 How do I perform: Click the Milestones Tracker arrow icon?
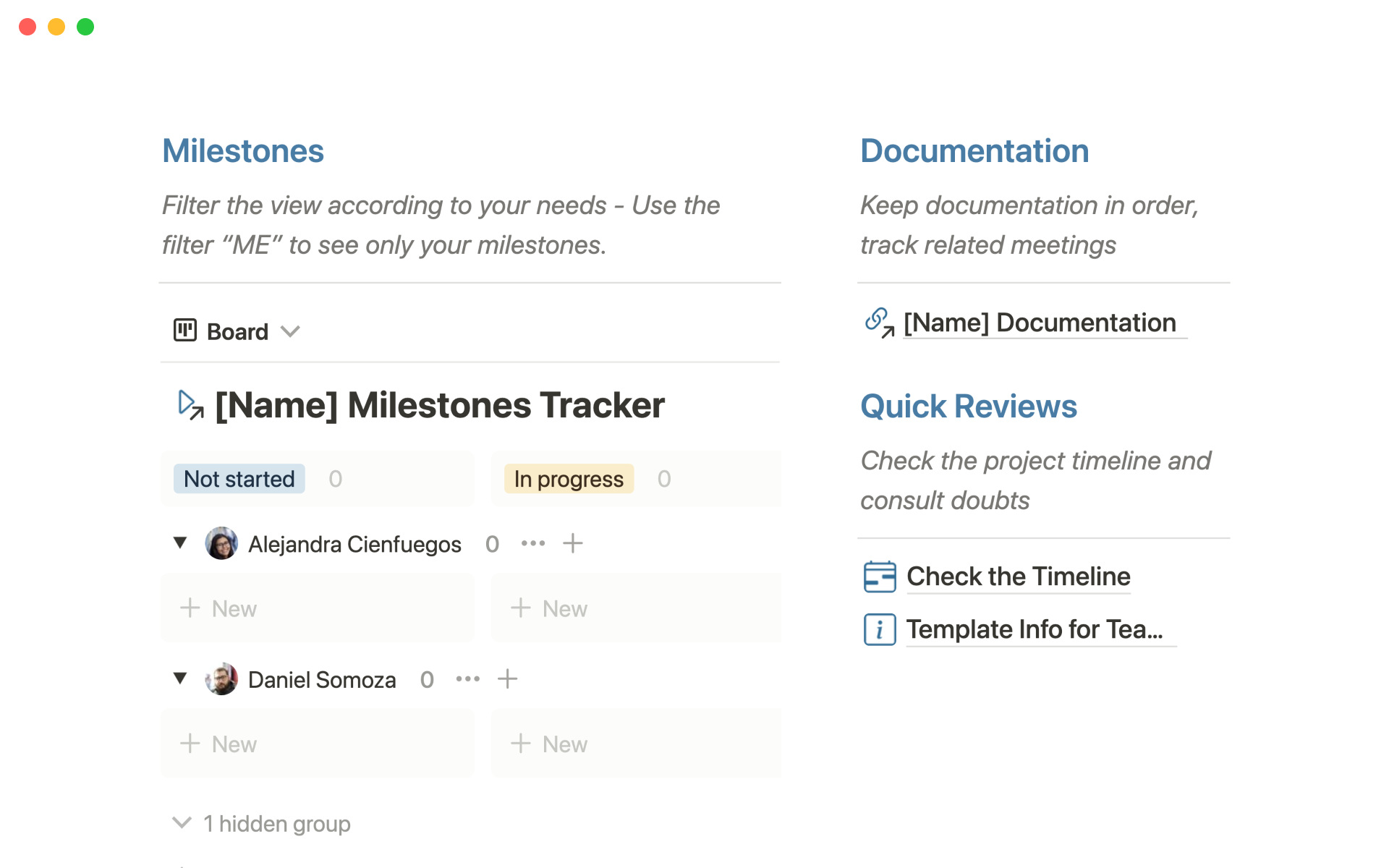(190, 405)
